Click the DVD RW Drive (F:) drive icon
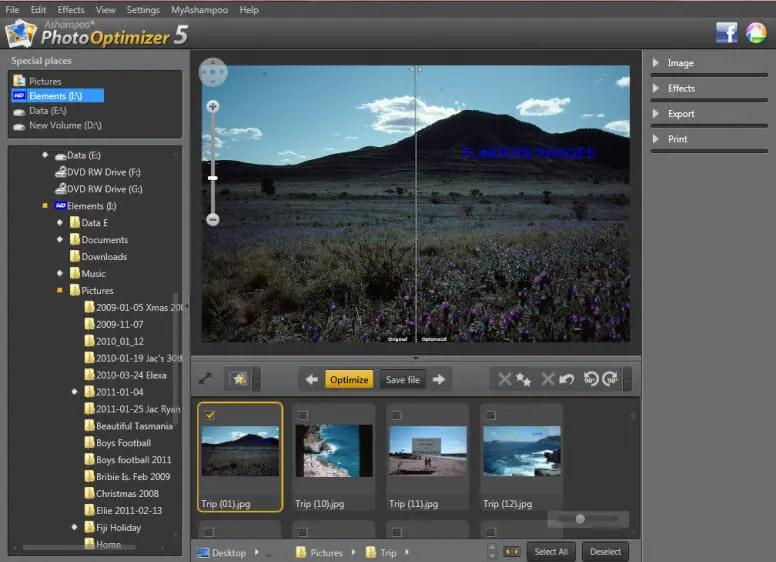Image resolution: width=776 pixels, height=562 pixels. [x=61, y=172]
